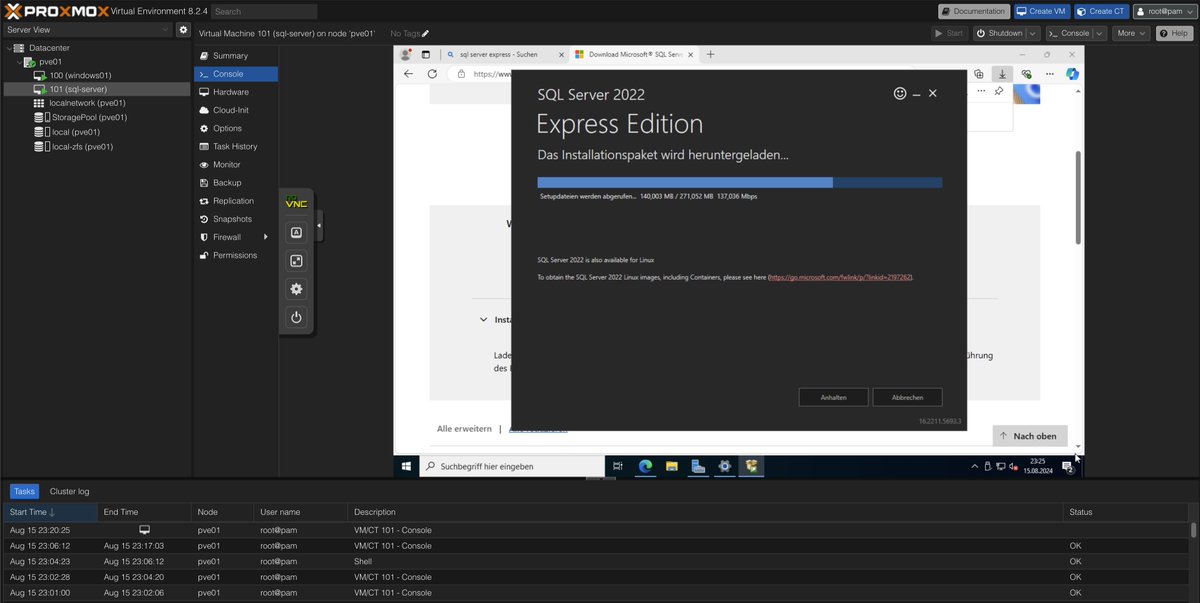Edit VM tags with the pencil icon
Image resolution: width=1200 pixels, height=603 pixels.
[426, 33]
